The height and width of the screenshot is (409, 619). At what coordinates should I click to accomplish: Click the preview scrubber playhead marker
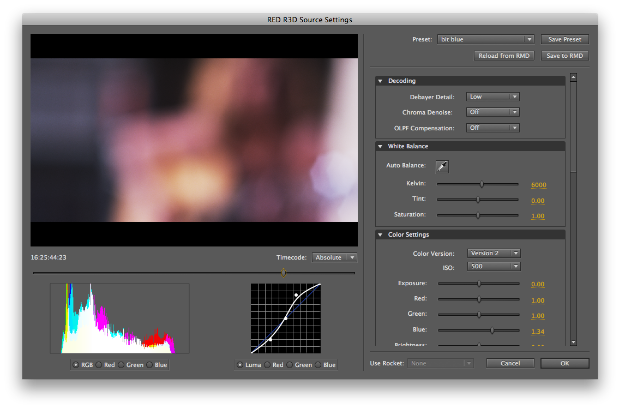click(x=283, y=272)
